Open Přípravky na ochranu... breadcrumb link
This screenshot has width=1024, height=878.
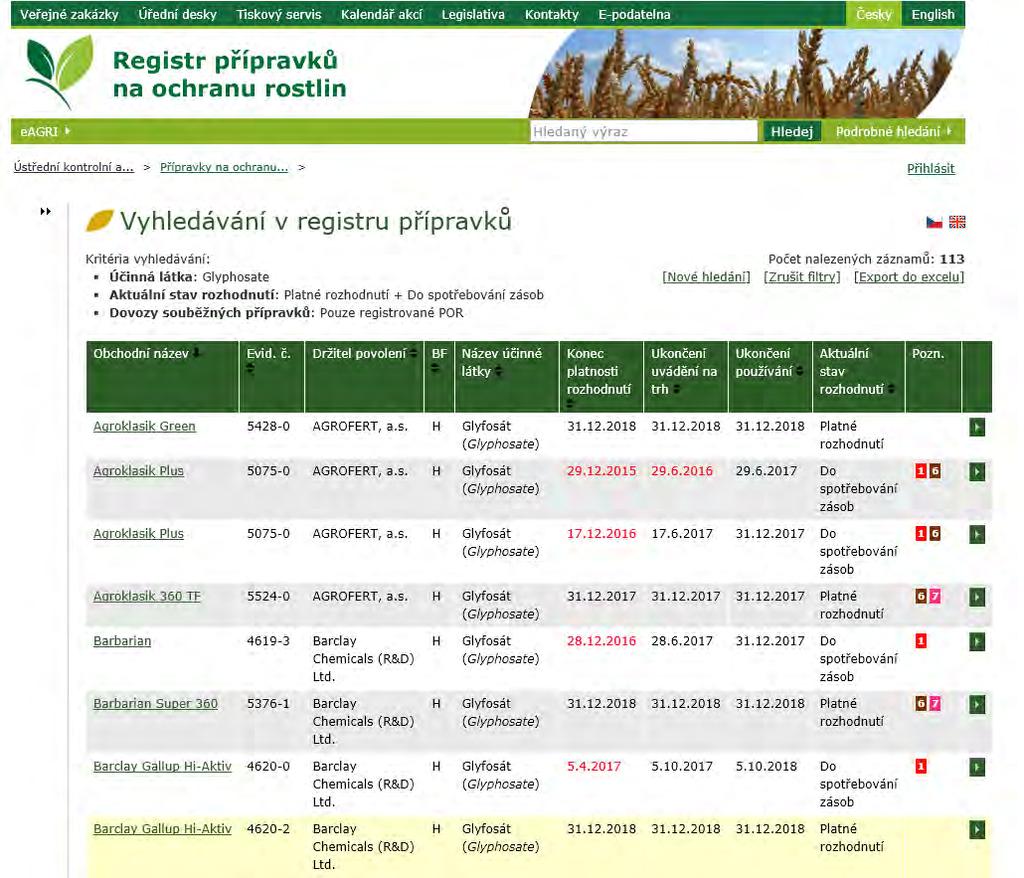(224, 167)
